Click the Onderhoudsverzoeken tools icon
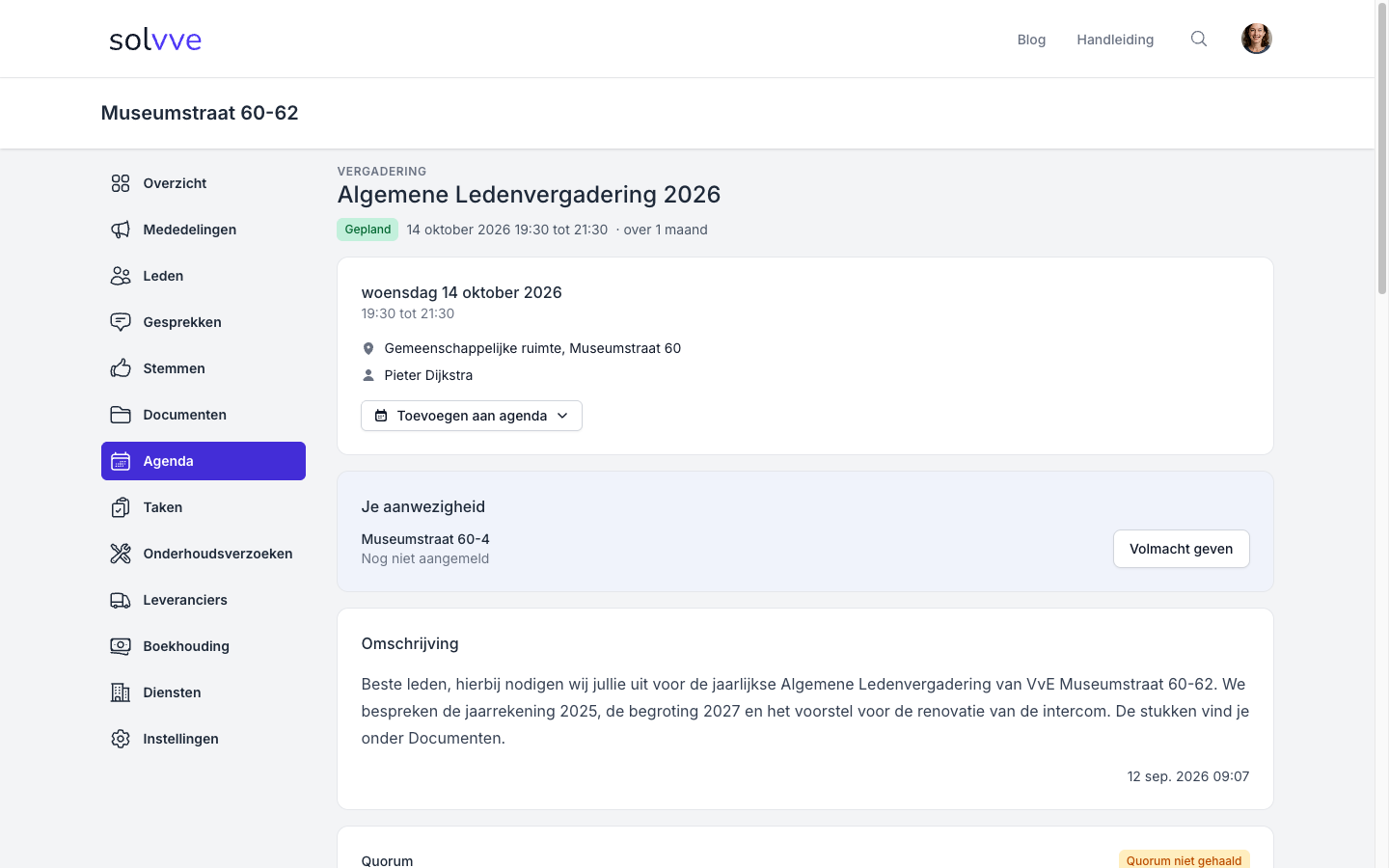Screen dimensions: 1389x868 coord(121,554)
